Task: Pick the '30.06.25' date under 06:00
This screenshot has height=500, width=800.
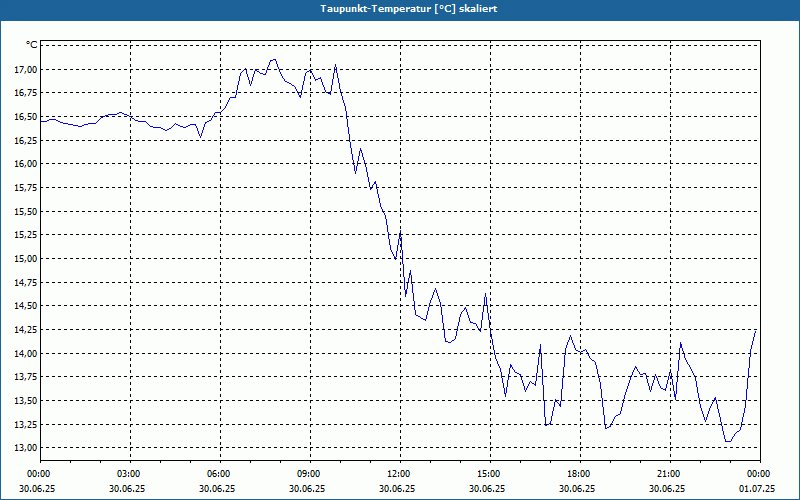Action: [x=217, y=488]
